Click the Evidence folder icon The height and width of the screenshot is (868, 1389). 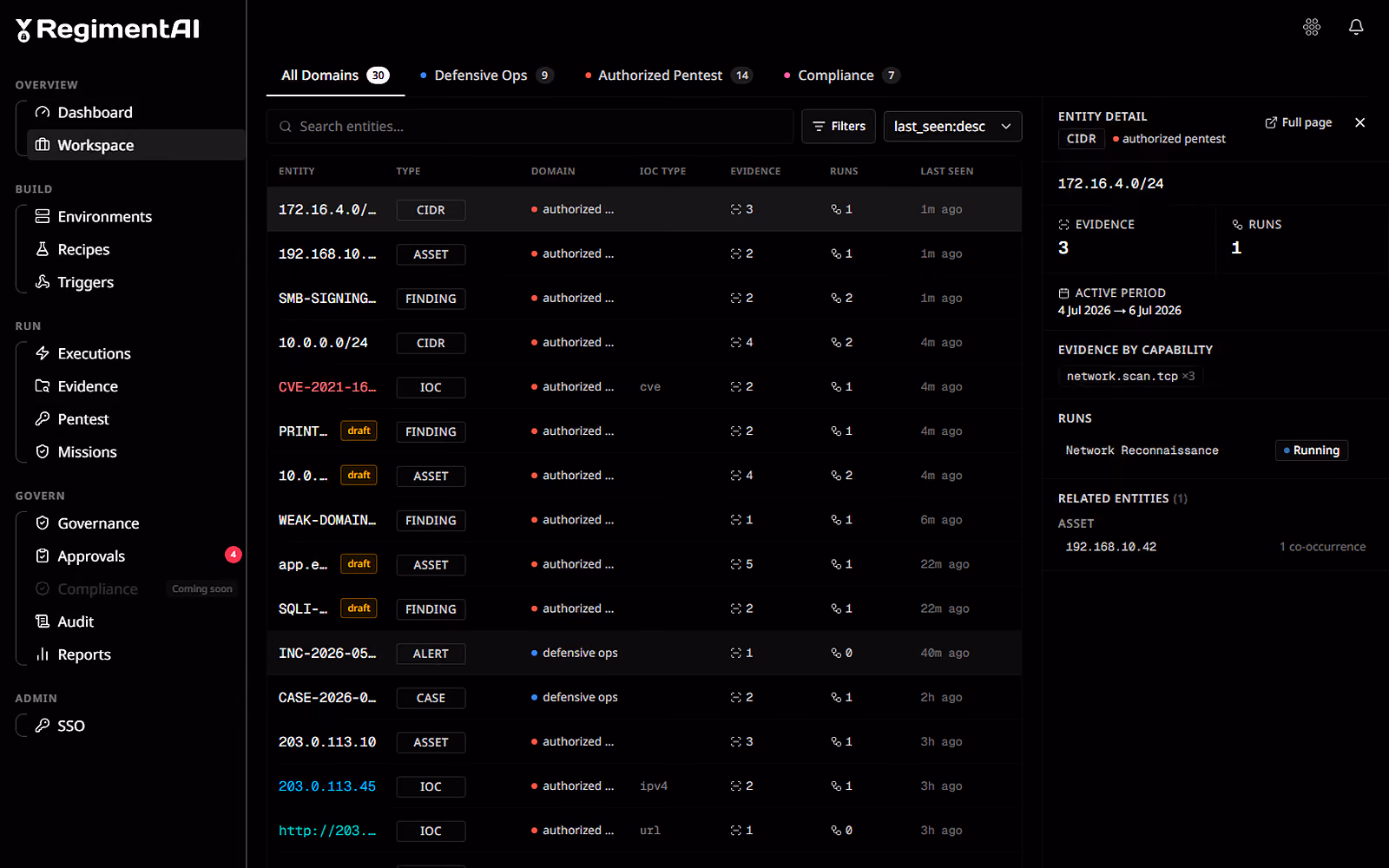[x=42, y=386]
